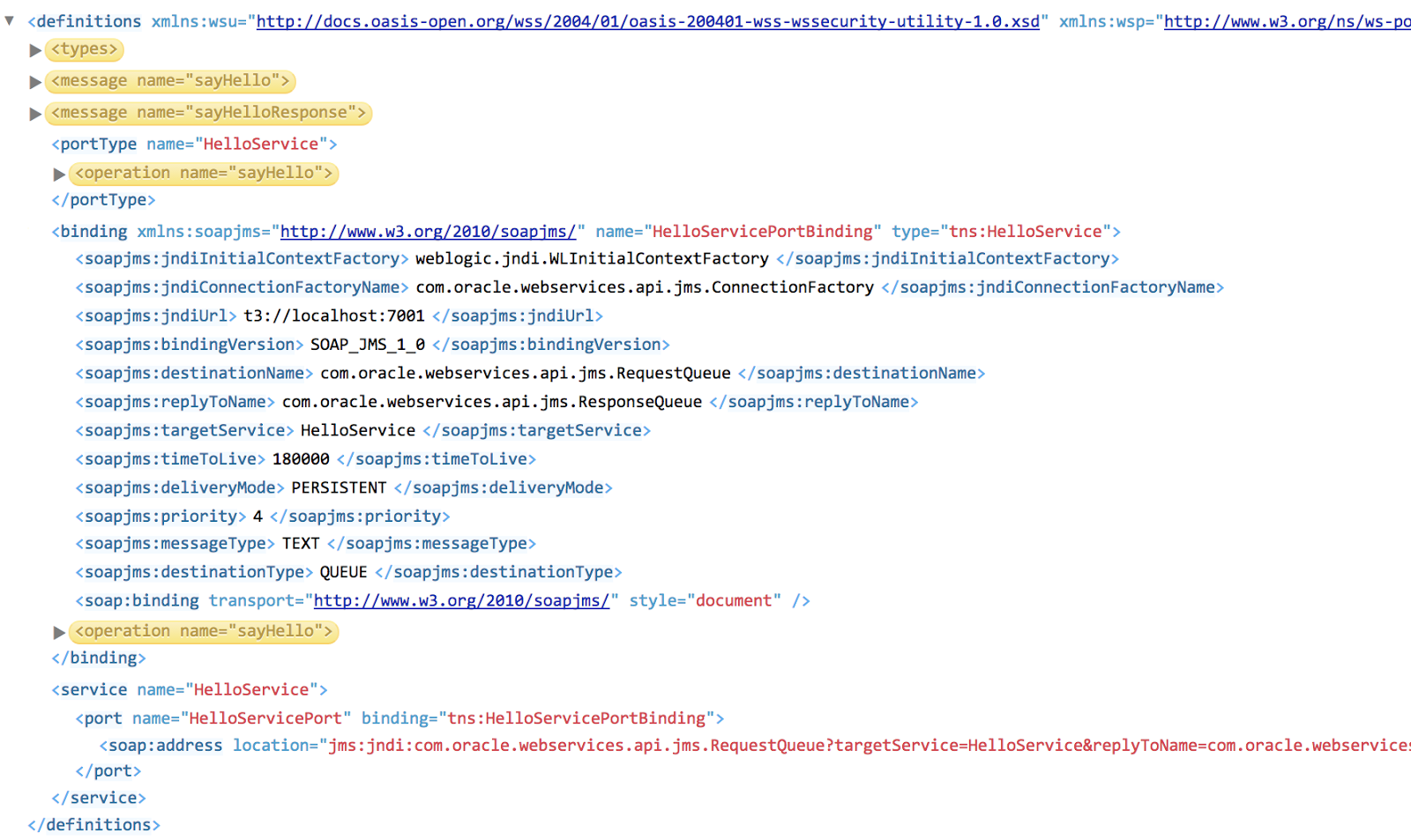Click the QUEUE destinationType value
This screenshot has height=840, width=1411.
click(343, 571)
